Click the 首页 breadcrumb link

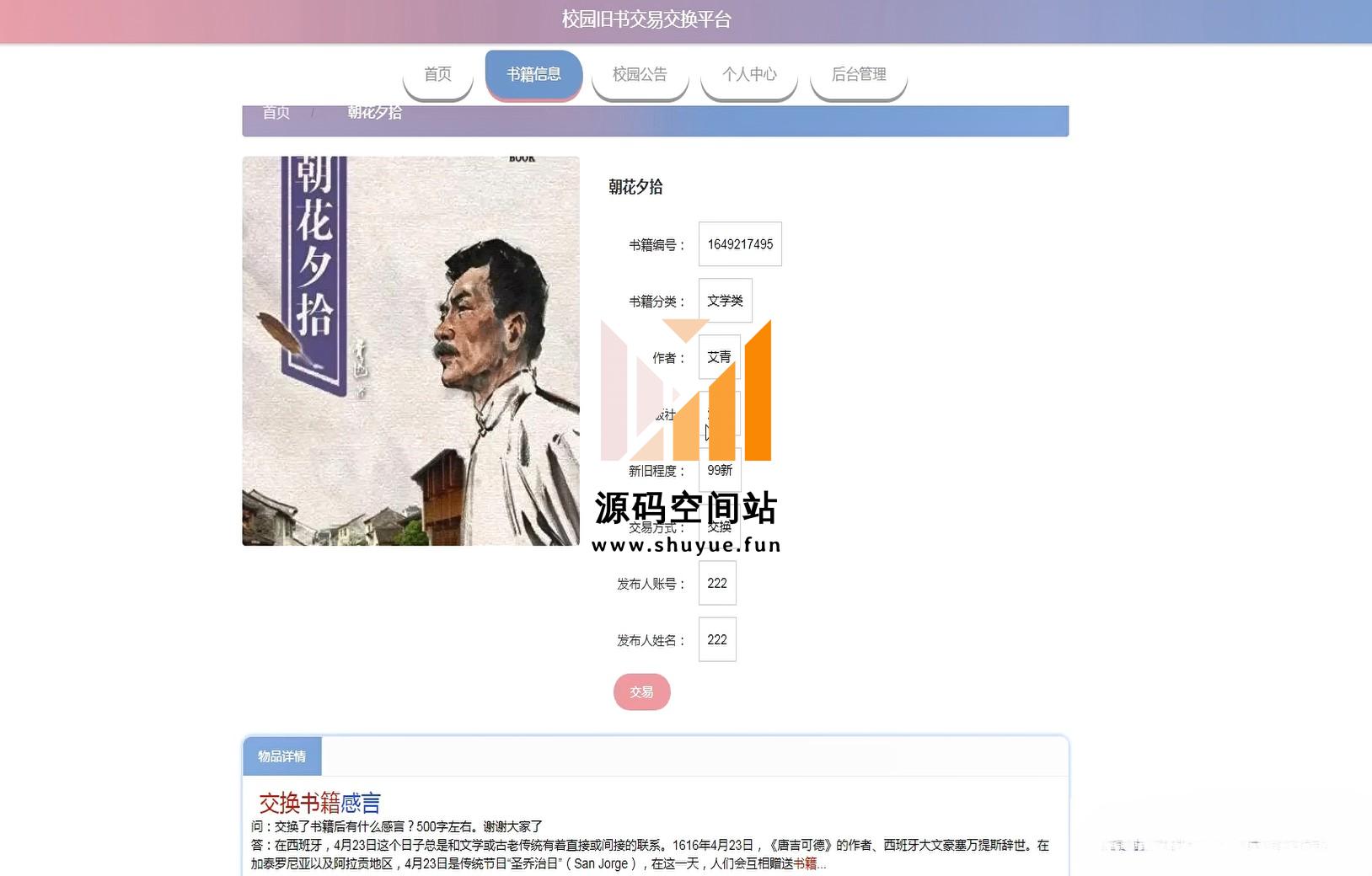[x=276, y=114]
